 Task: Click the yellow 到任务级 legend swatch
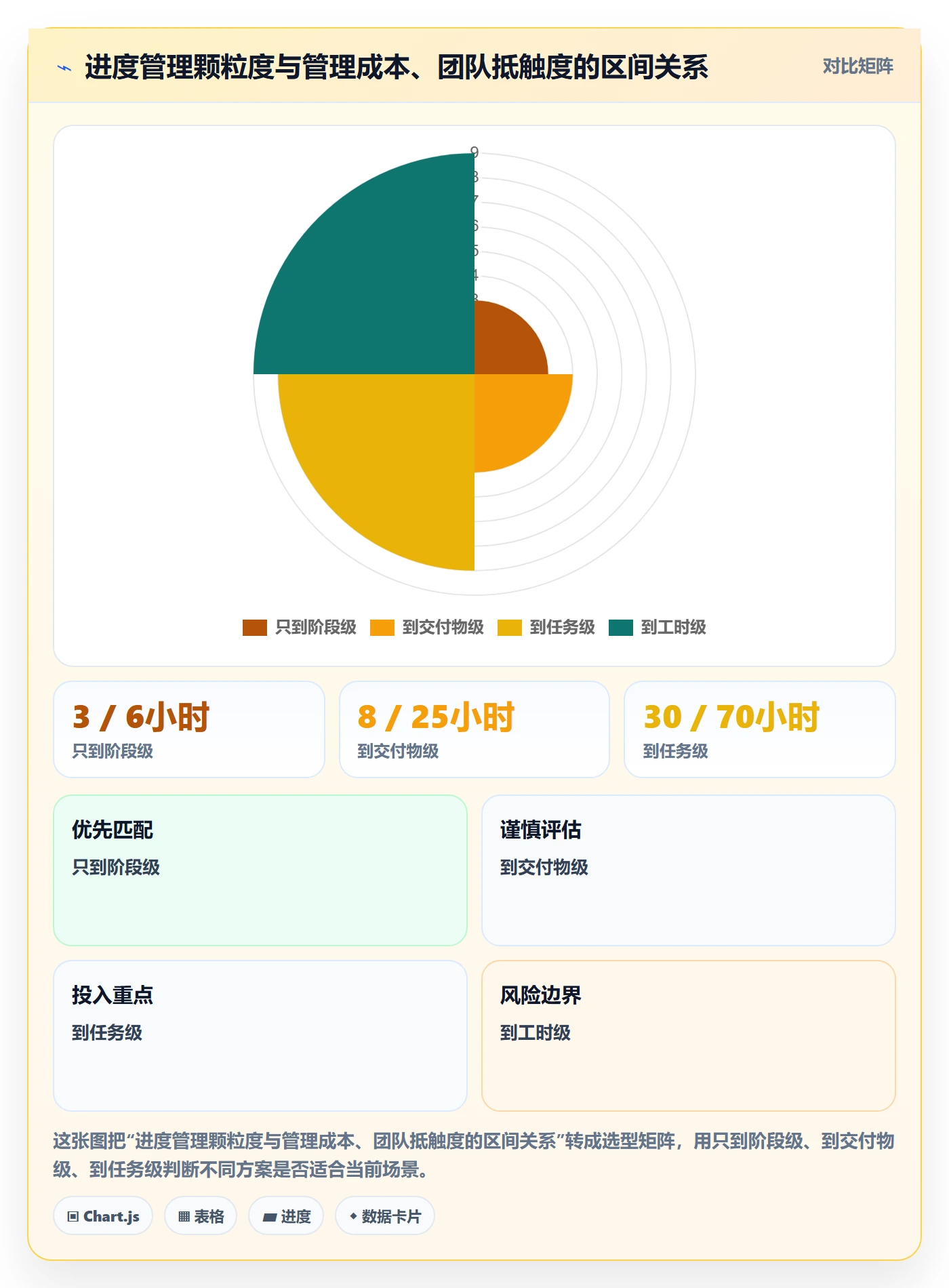click(x=510, y=628)
